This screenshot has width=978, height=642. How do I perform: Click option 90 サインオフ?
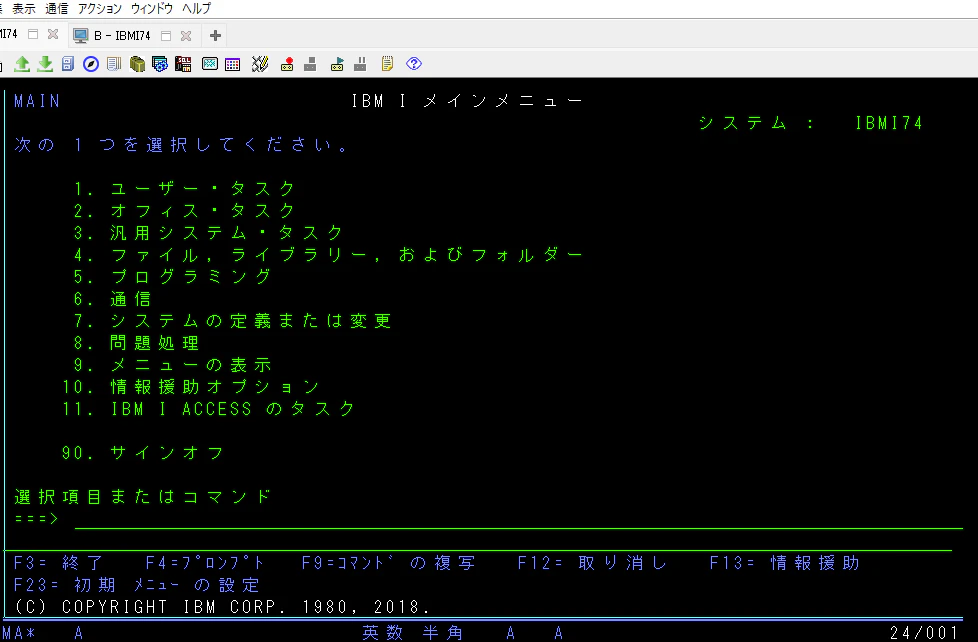(x=143, y=452)
